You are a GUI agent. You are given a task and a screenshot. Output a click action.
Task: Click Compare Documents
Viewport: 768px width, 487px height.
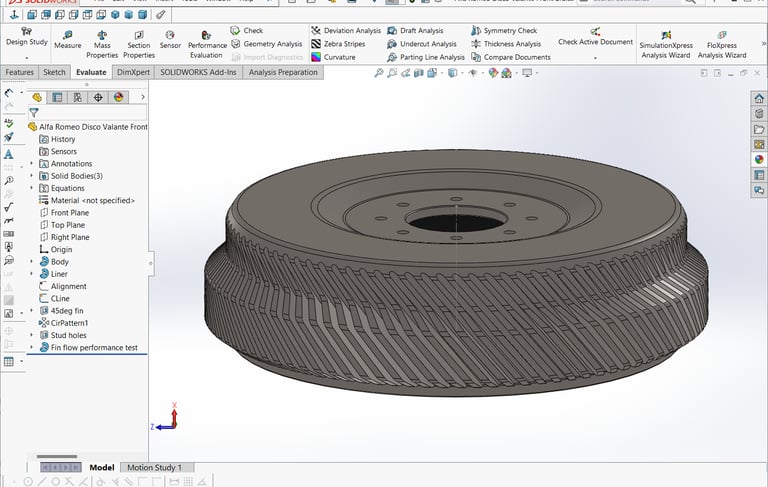click(511, 57)
